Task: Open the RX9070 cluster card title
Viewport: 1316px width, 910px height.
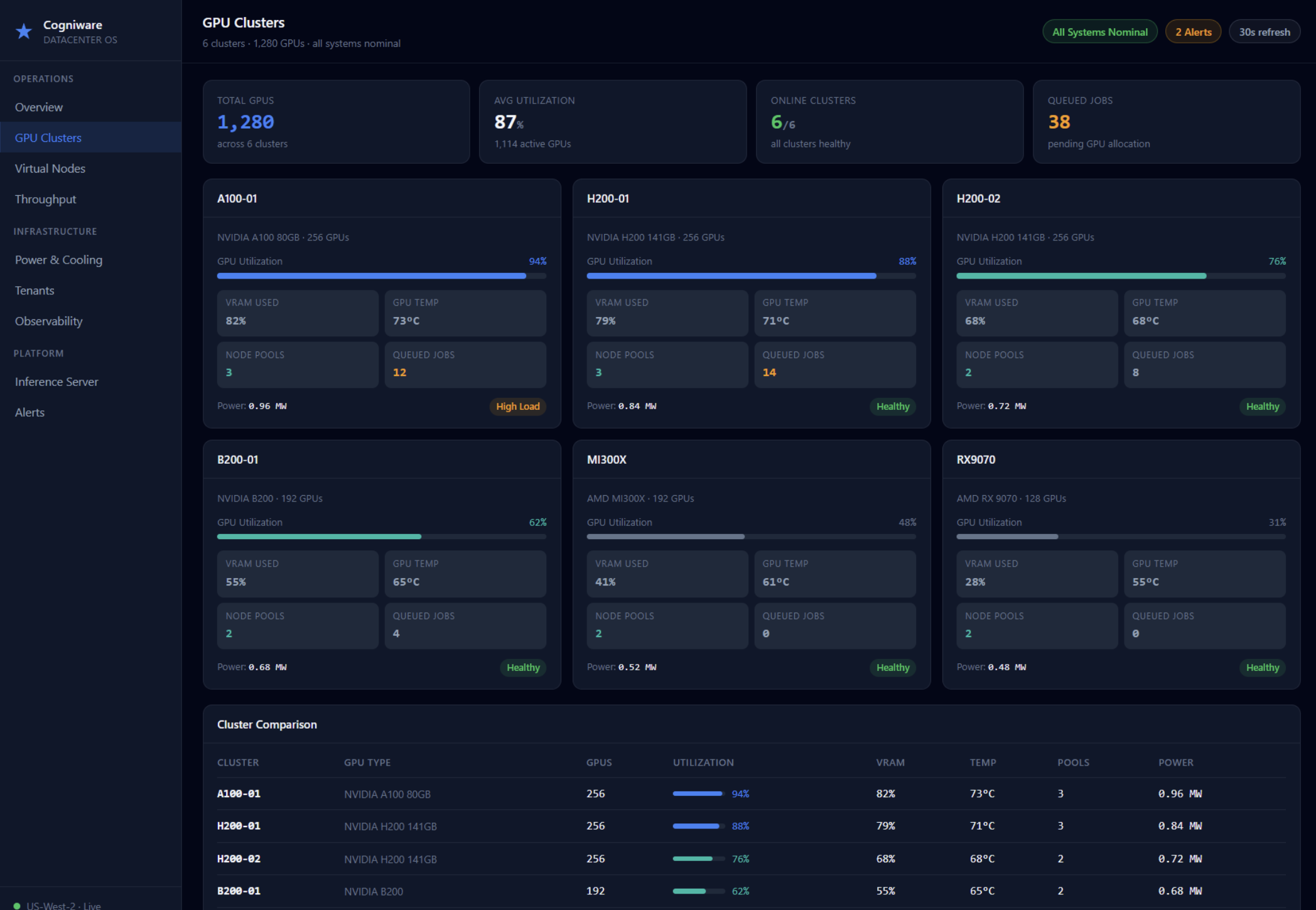Action: (976, 459)
